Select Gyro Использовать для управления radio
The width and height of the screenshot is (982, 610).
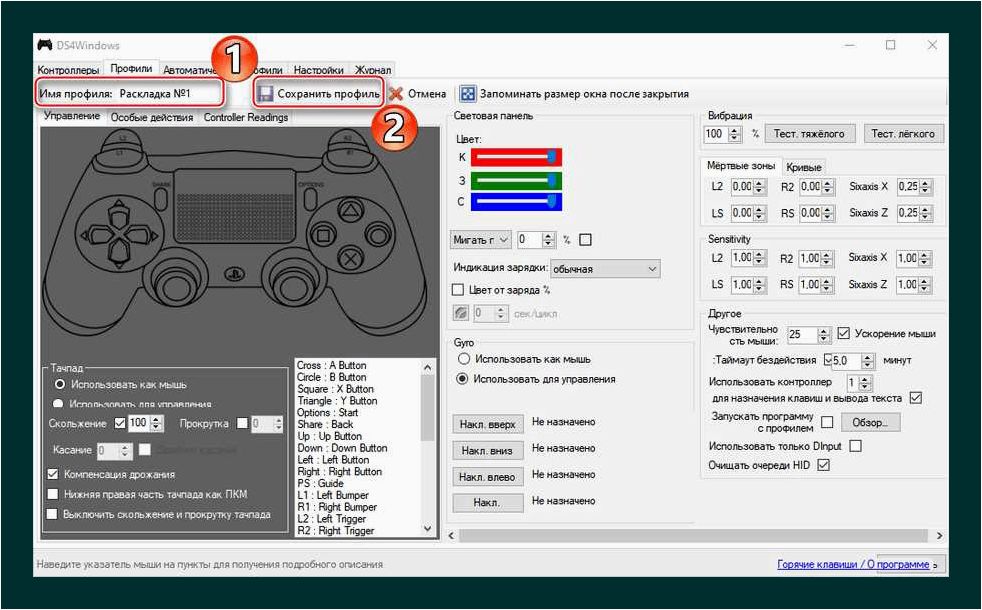[x=462, y=379]
